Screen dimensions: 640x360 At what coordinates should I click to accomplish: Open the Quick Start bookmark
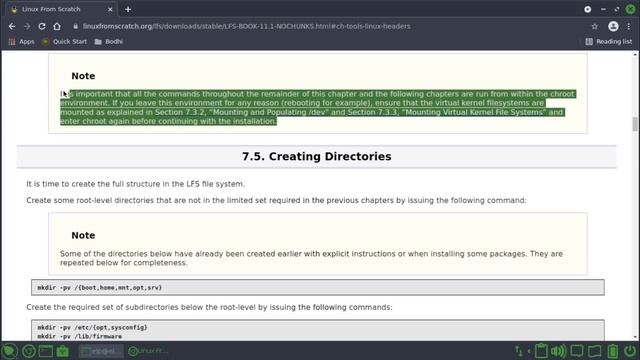pyautogui.click(x=64, y=42)
